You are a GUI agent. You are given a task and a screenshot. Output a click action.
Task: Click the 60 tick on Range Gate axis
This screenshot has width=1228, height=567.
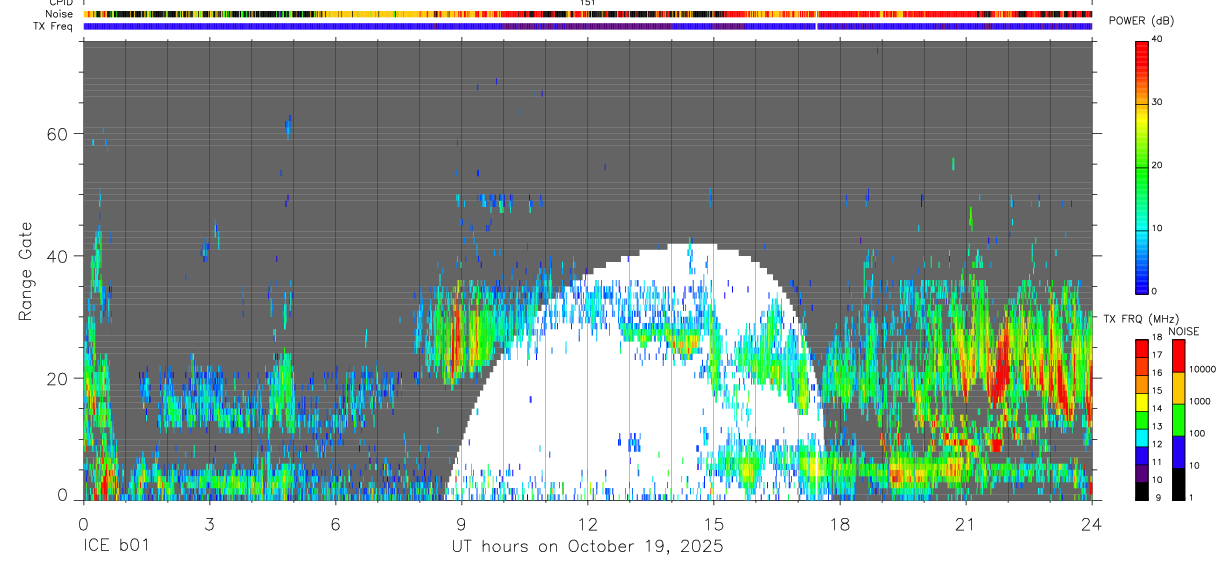coord(59,134)
